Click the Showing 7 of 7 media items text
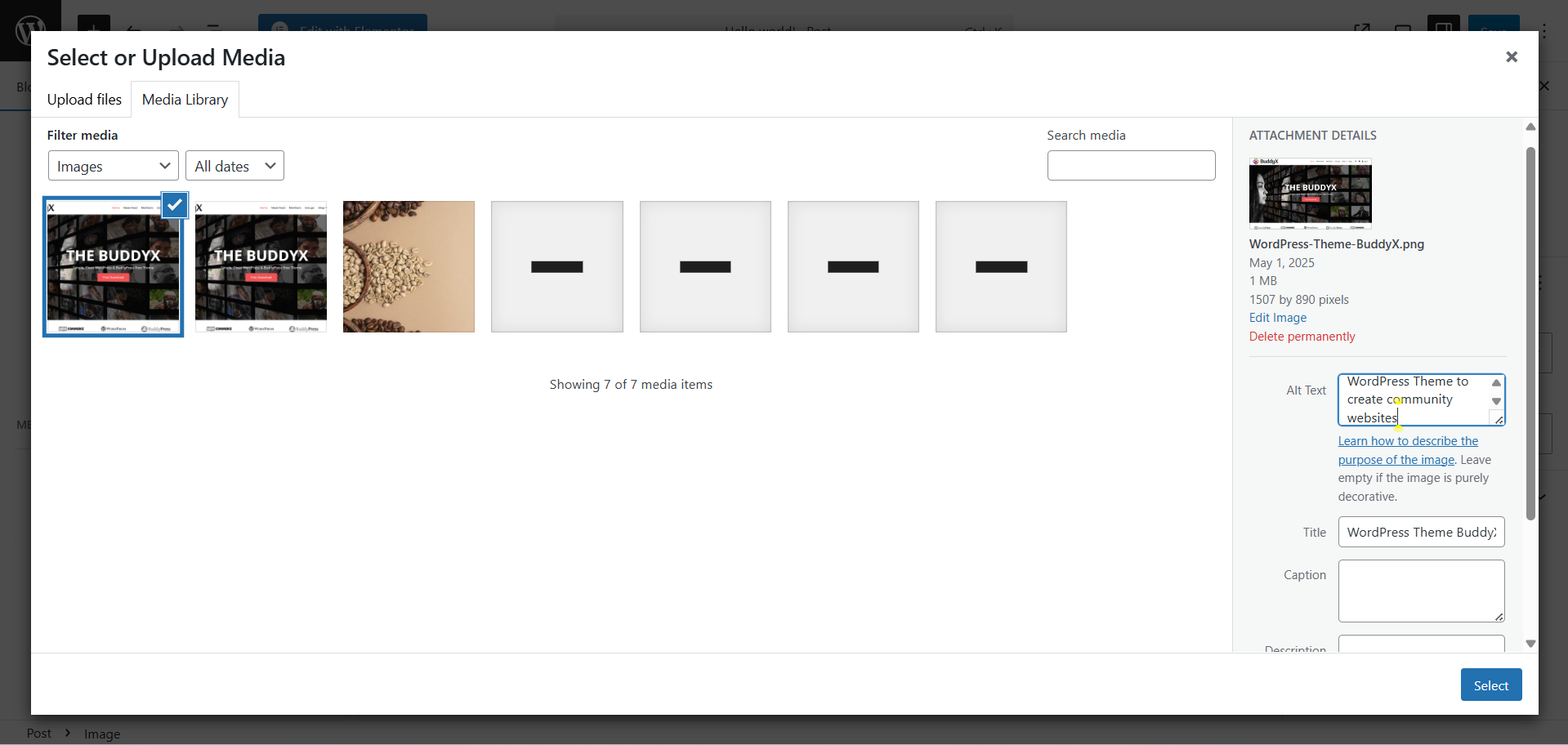 pyautogui.click(x=631, y=385)
